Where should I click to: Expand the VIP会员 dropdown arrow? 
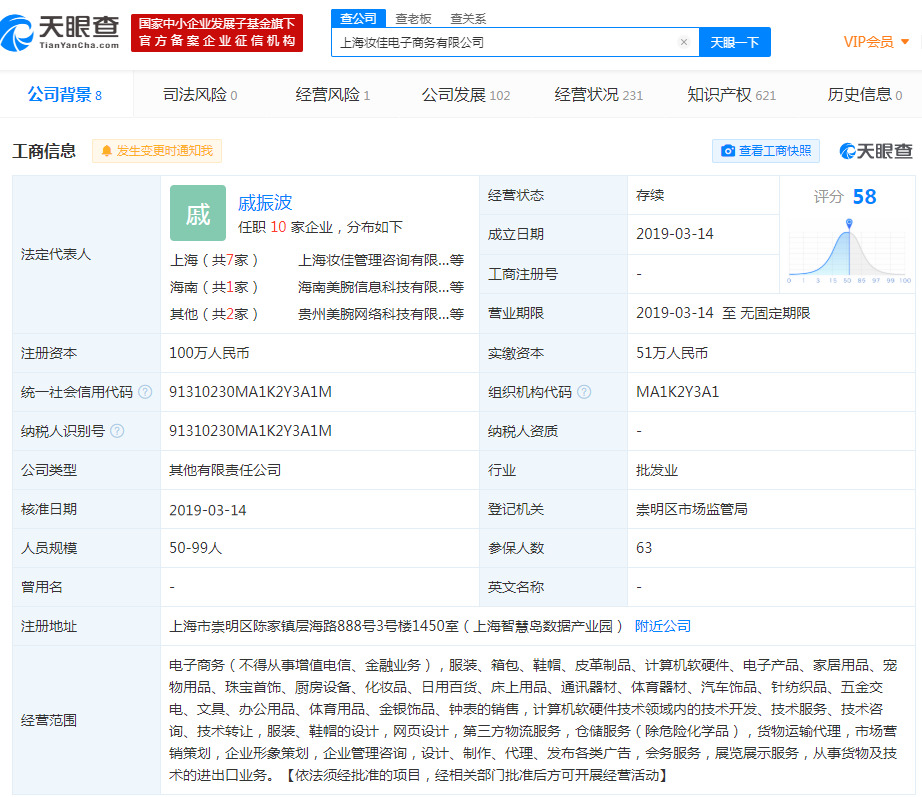tap(905, 42)
